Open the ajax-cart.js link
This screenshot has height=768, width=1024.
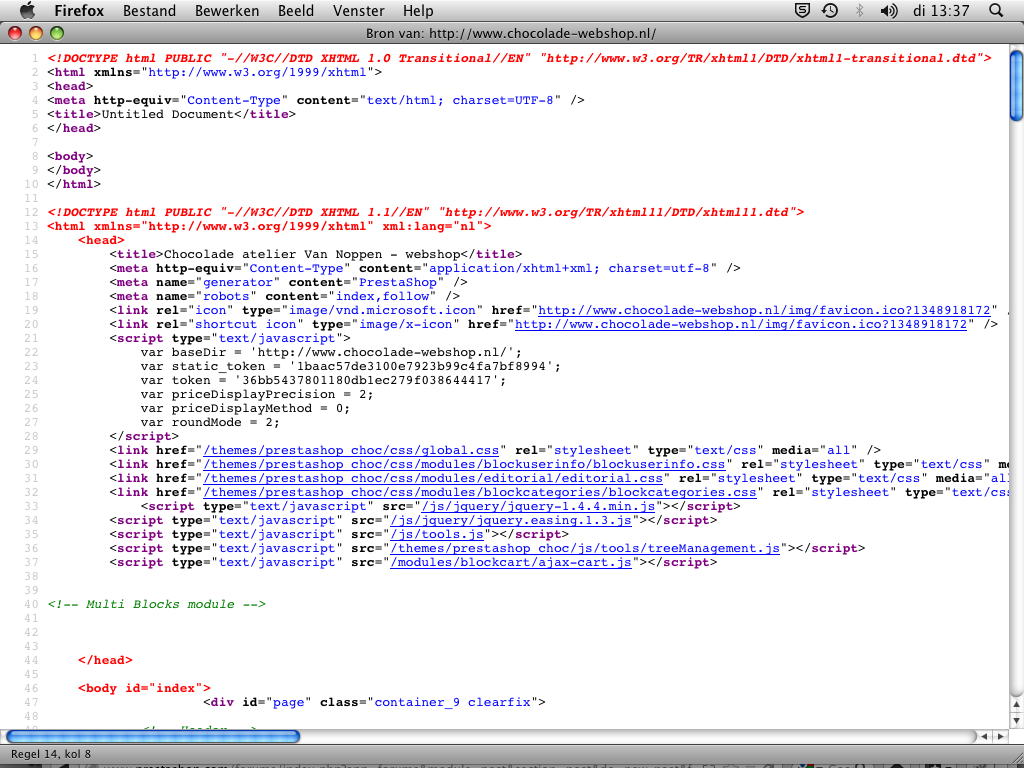pyautogui.click(x=511, y=562)
